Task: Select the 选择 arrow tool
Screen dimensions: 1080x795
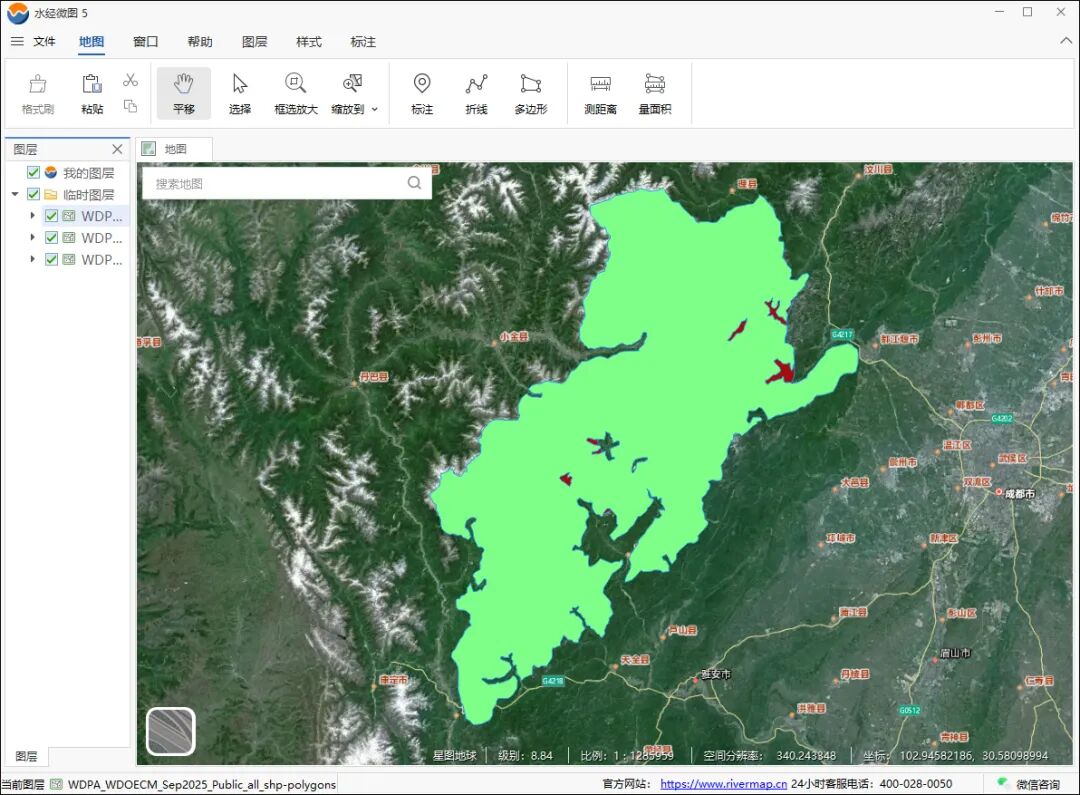Action: pyautogui.click(x=240, y=93)
